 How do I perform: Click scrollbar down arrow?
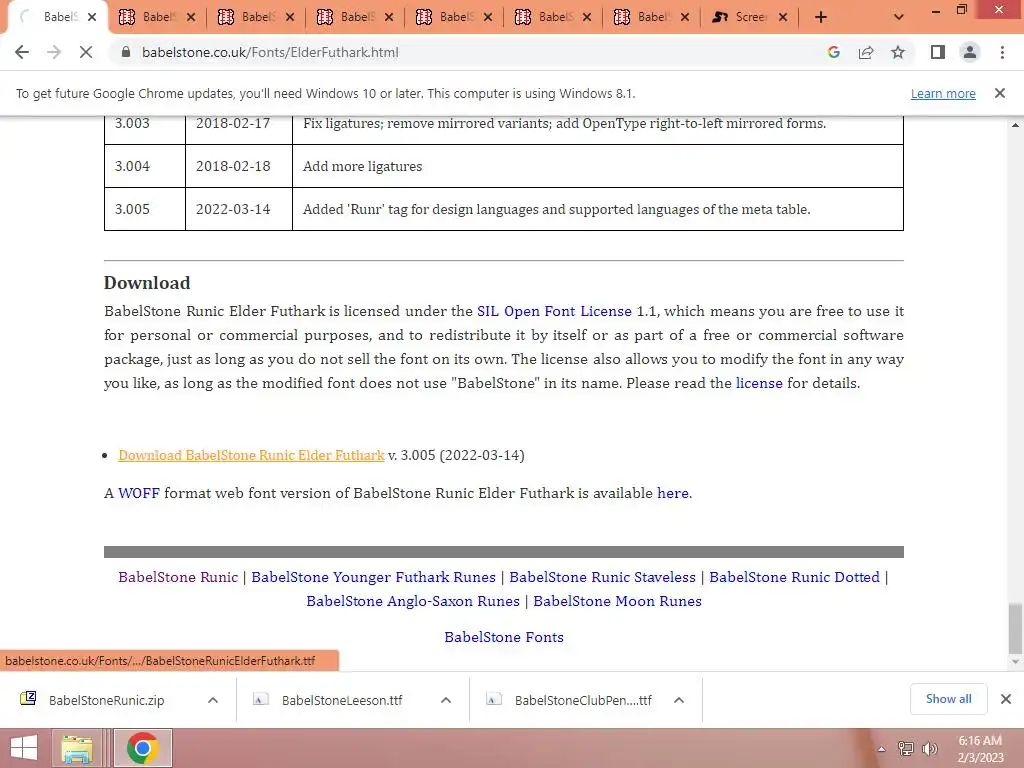pos(1015,662)
